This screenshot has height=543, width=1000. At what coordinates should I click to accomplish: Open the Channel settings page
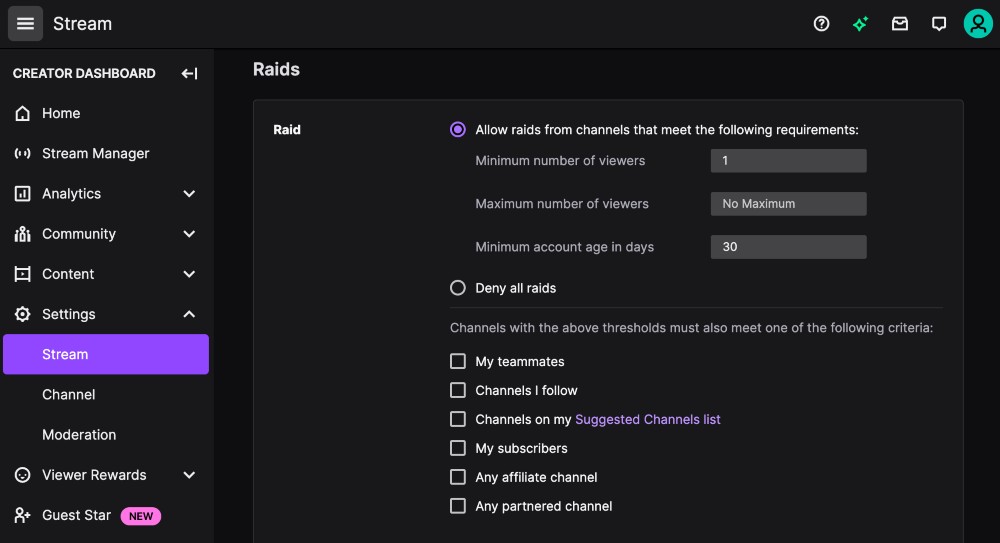[69, 394]
